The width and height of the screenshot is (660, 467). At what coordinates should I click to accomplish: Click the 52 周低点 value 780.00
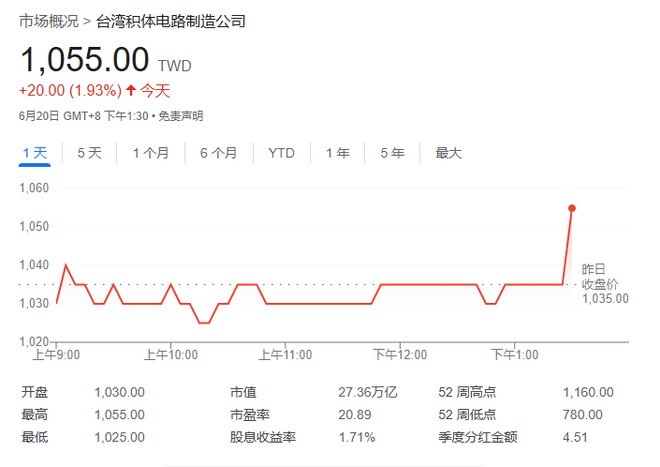tap(583, 415)
